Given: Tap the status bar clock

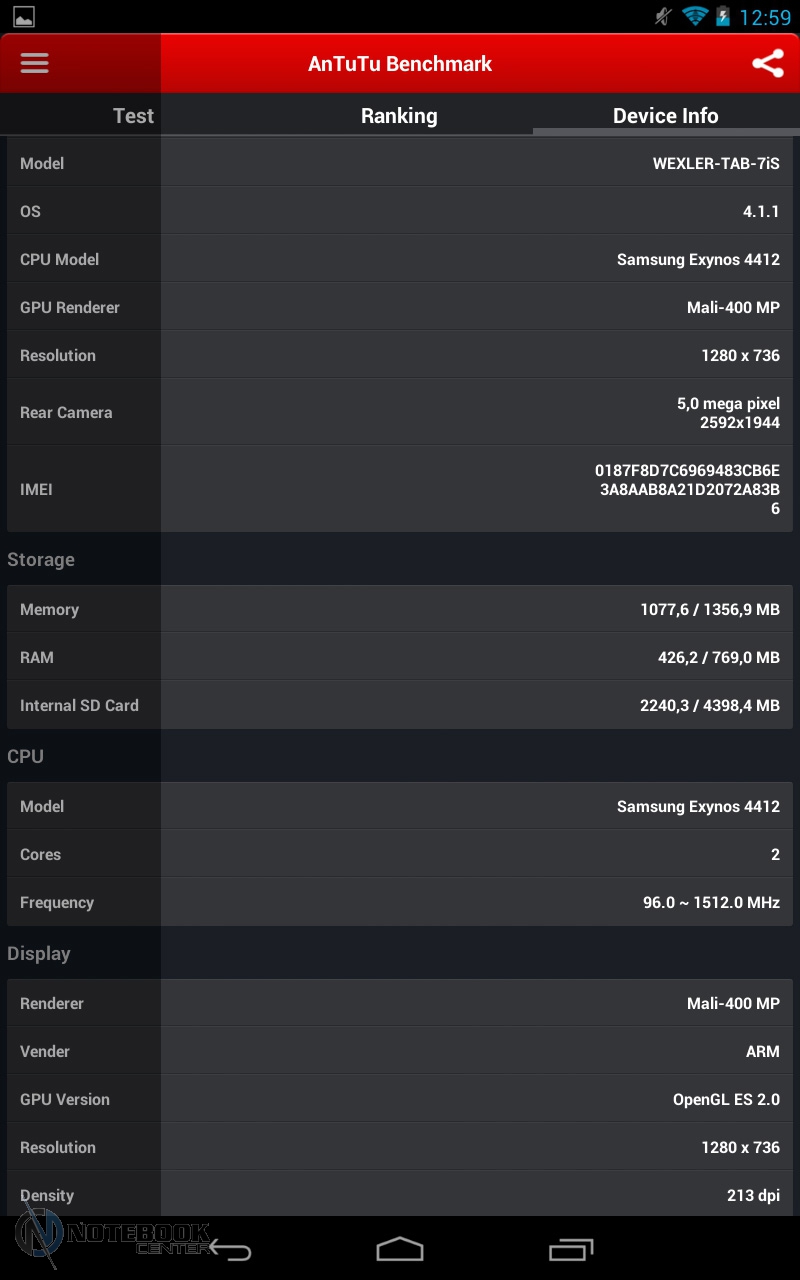Looking at the screenshot, I should [x=765, y=18].
